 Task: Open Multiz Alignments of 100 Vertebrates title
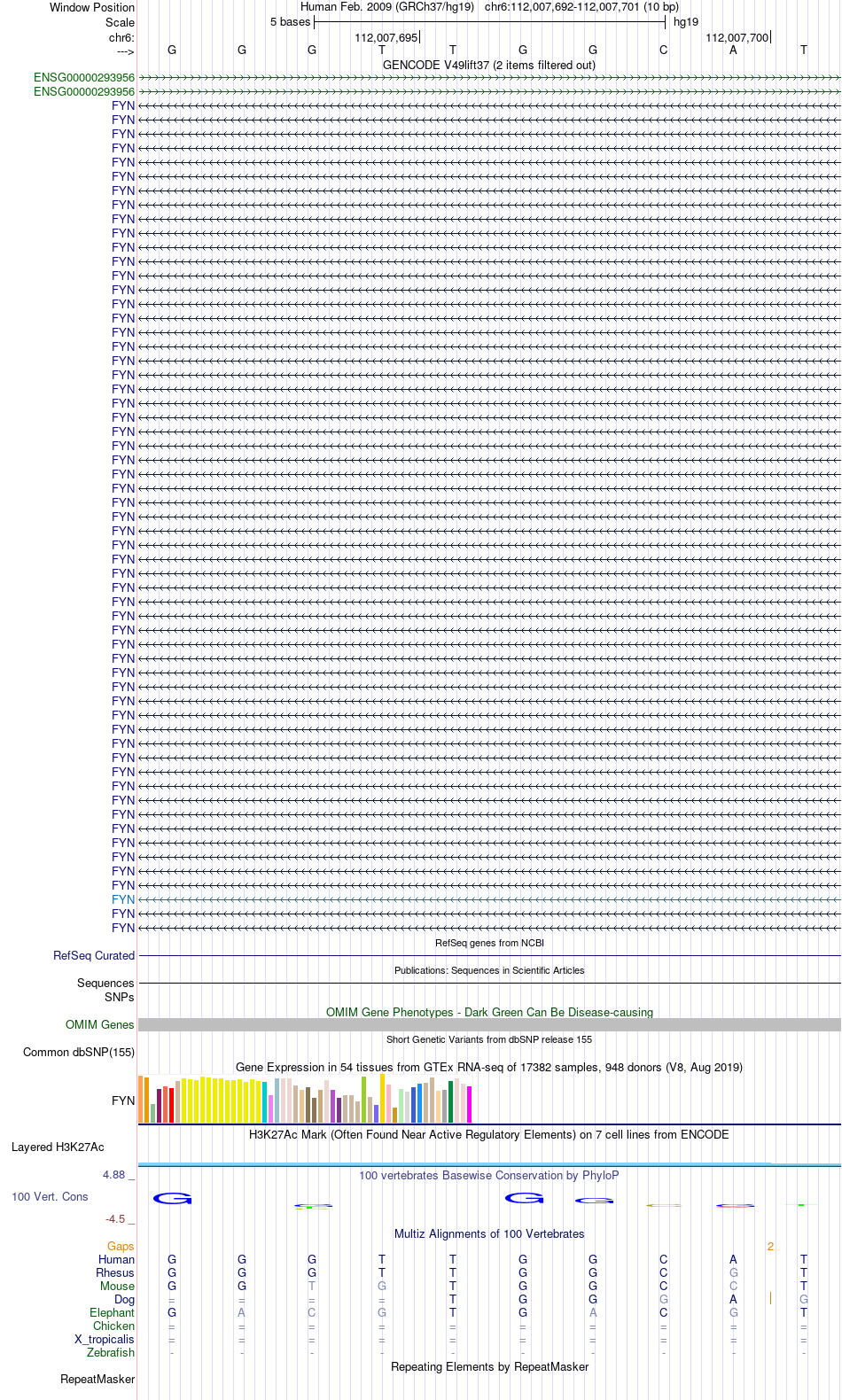pos(489,1233)
